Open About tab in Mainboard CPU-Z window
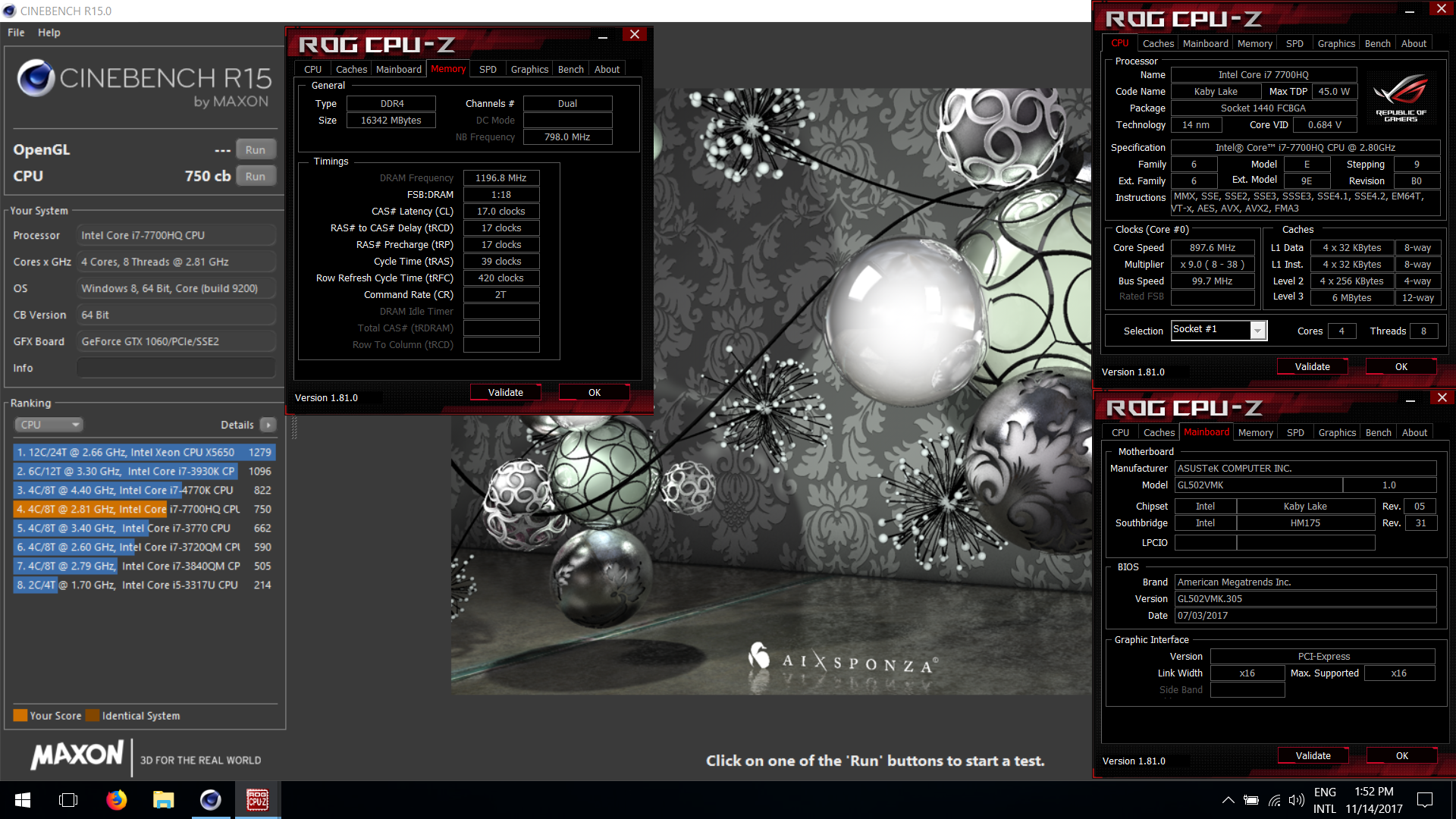Screen dimensions: 1456x819 pyautogui.click(x=1414, y=432)
